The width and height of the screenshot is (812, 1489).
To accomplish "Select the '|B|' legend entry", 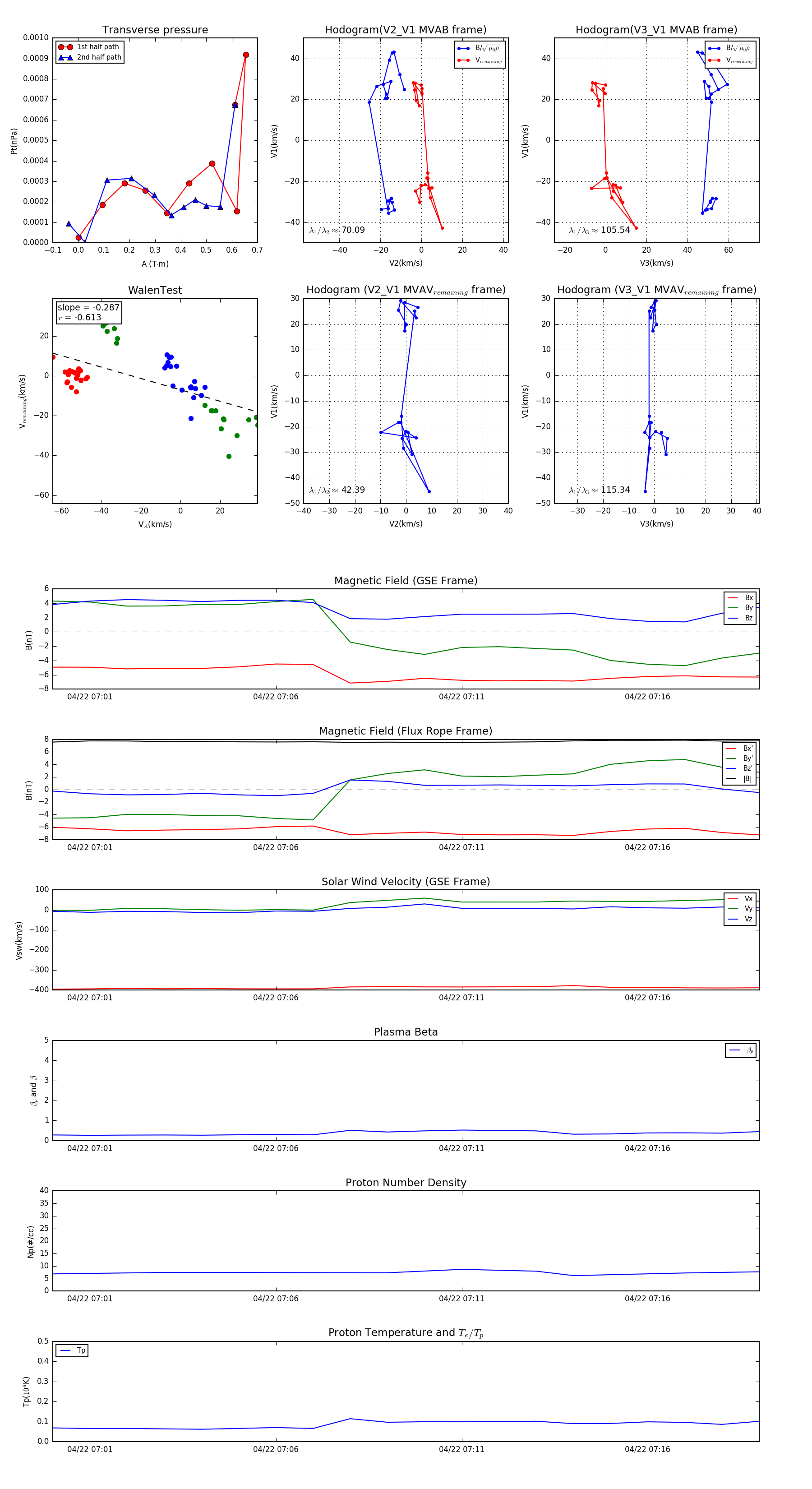I will [739, 779].
